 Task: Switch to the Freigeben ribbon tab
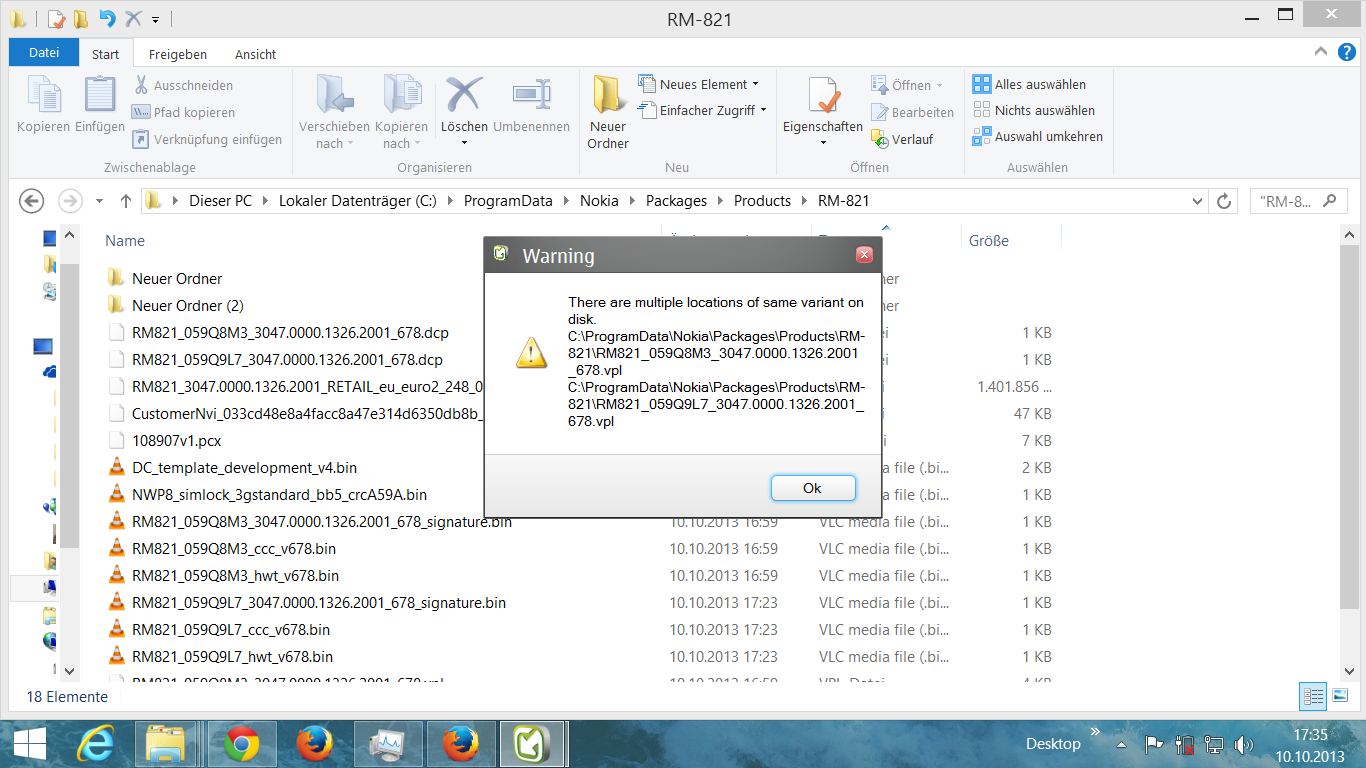point(177,54)
